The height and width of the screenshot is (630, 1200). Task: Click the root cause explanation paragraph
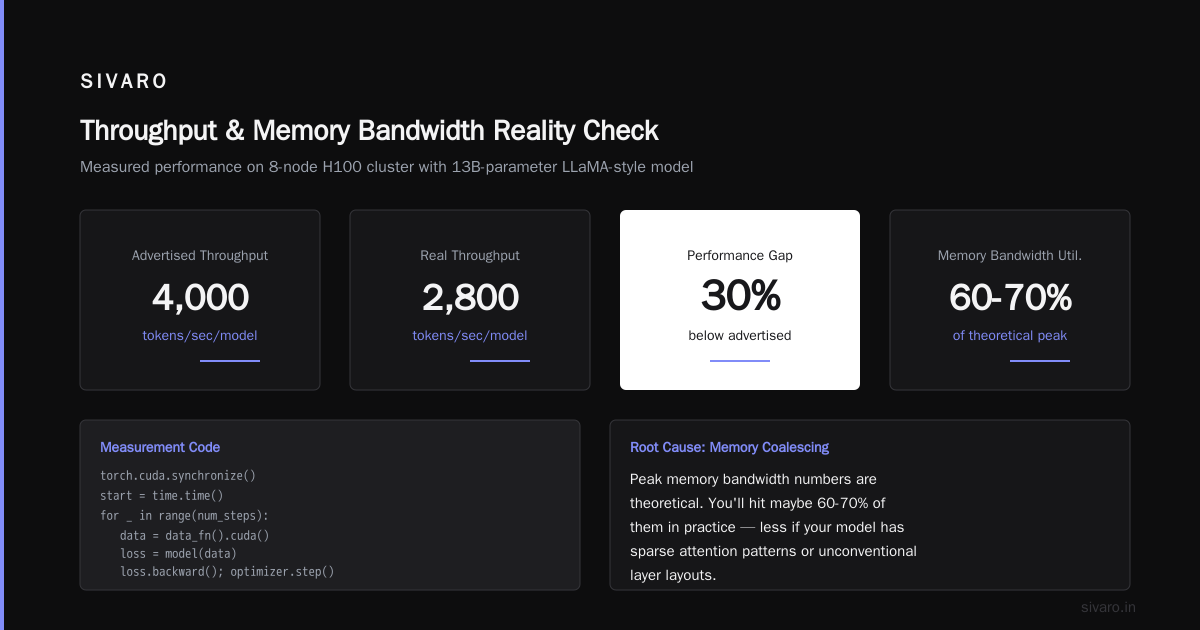click(773, 527)
